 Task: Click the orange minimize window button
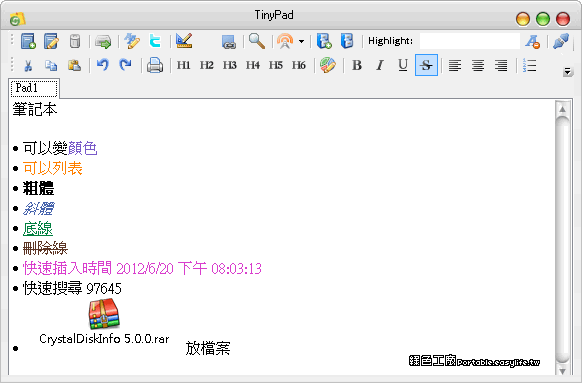click(523, 19)
